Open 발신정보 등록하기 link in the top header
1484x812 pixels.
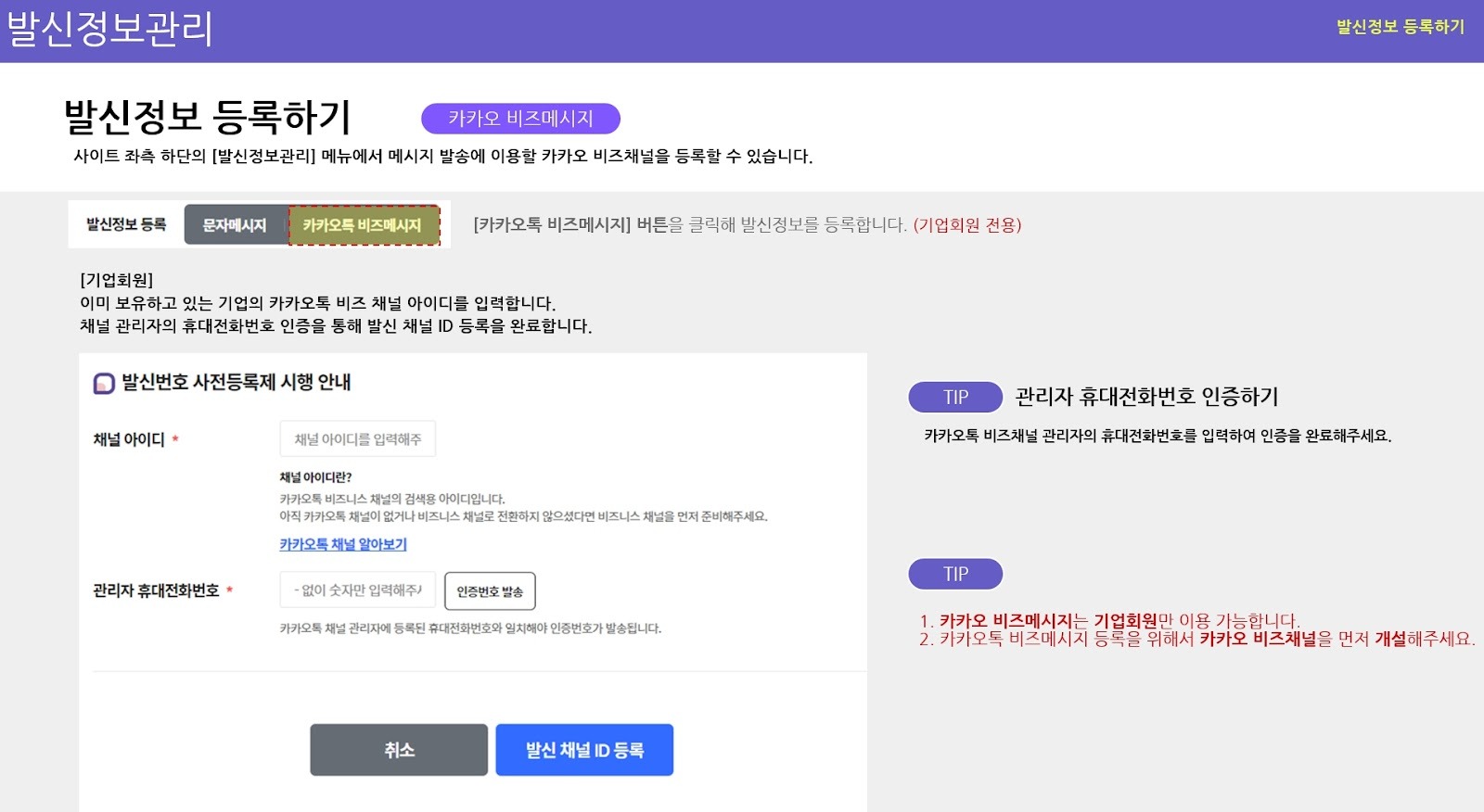pos(1400,27)
